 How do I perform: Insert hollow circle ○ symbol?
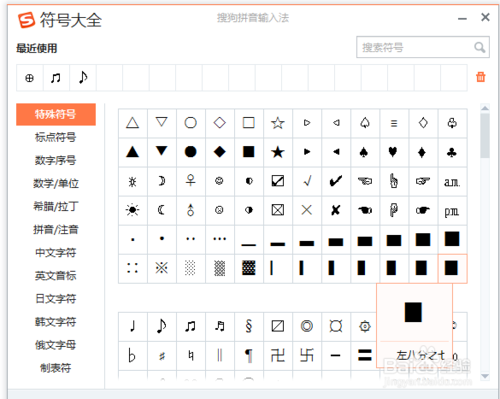[x=191, y=123]
